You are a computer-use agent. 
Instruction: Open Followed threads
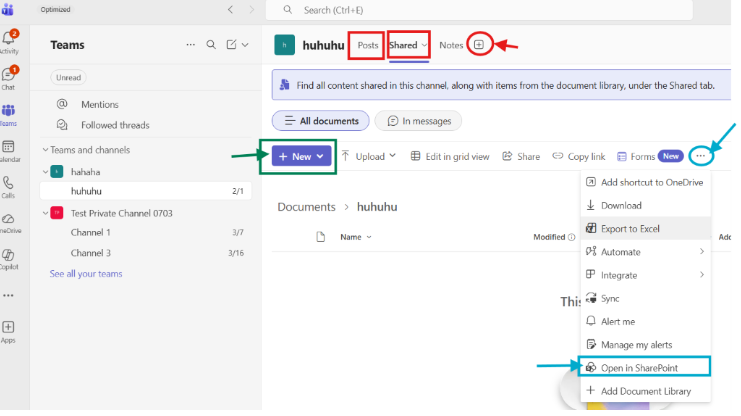point(115,125)
